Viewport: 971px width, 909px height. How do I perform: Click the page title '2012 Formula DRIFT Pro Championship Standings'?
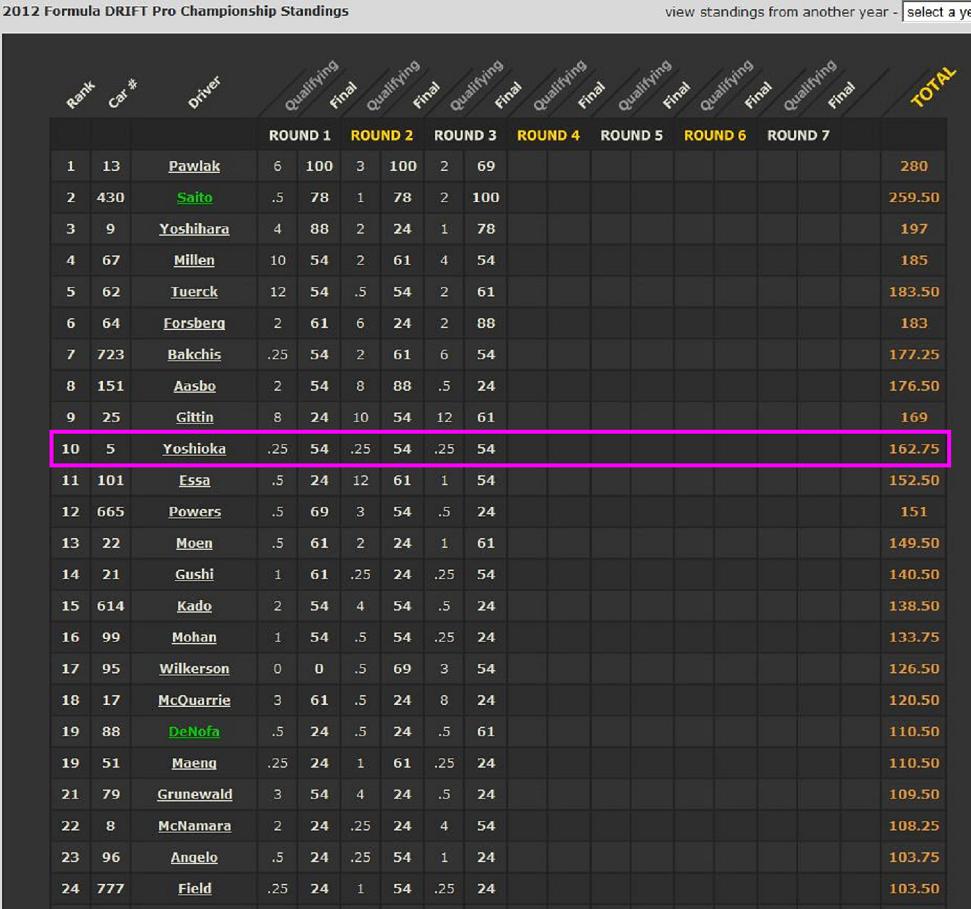(176, 11)
